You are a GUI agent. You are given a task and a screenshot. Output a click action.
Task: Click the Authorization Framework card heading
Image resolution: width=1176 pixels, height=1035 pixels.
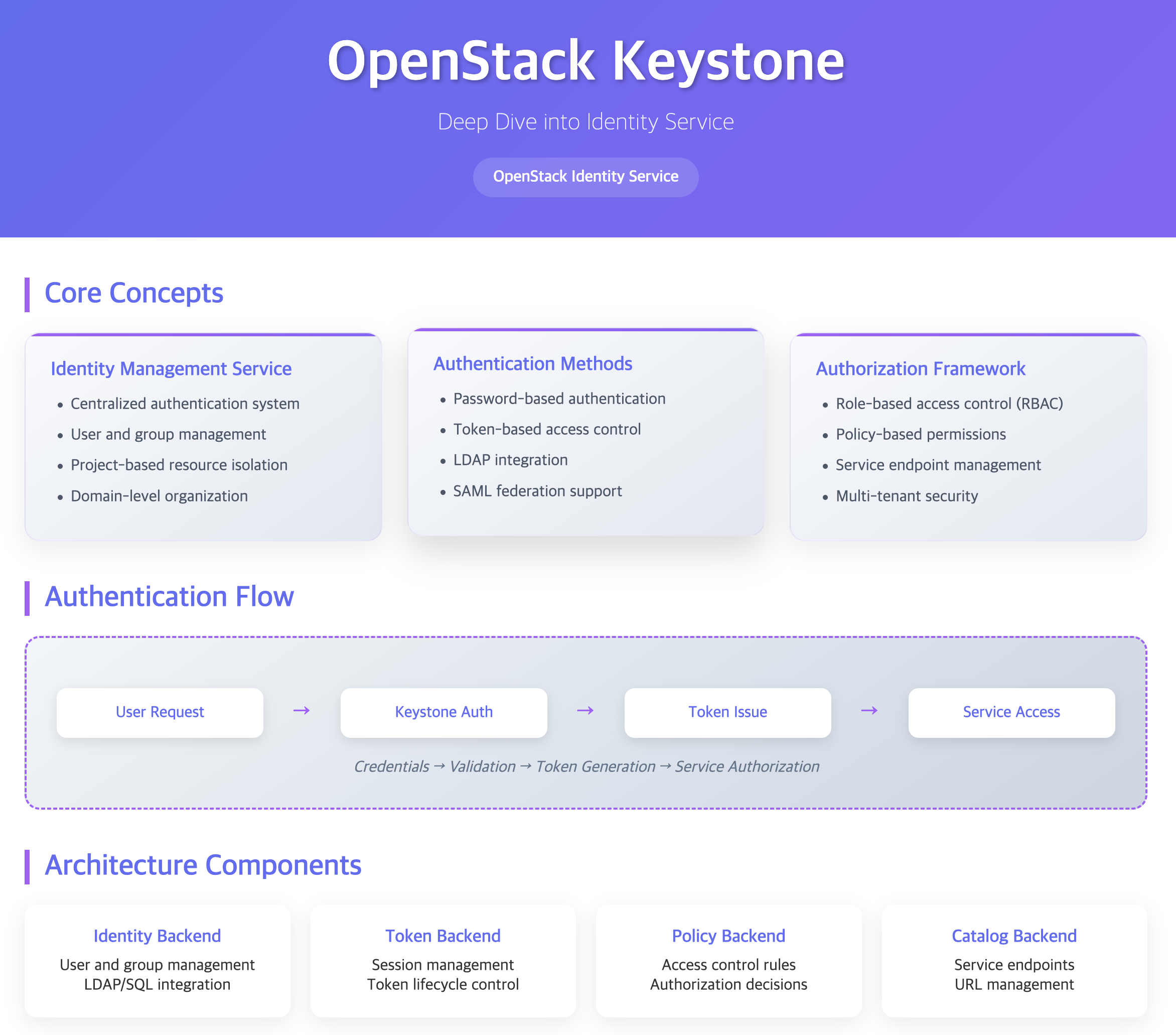920,368
